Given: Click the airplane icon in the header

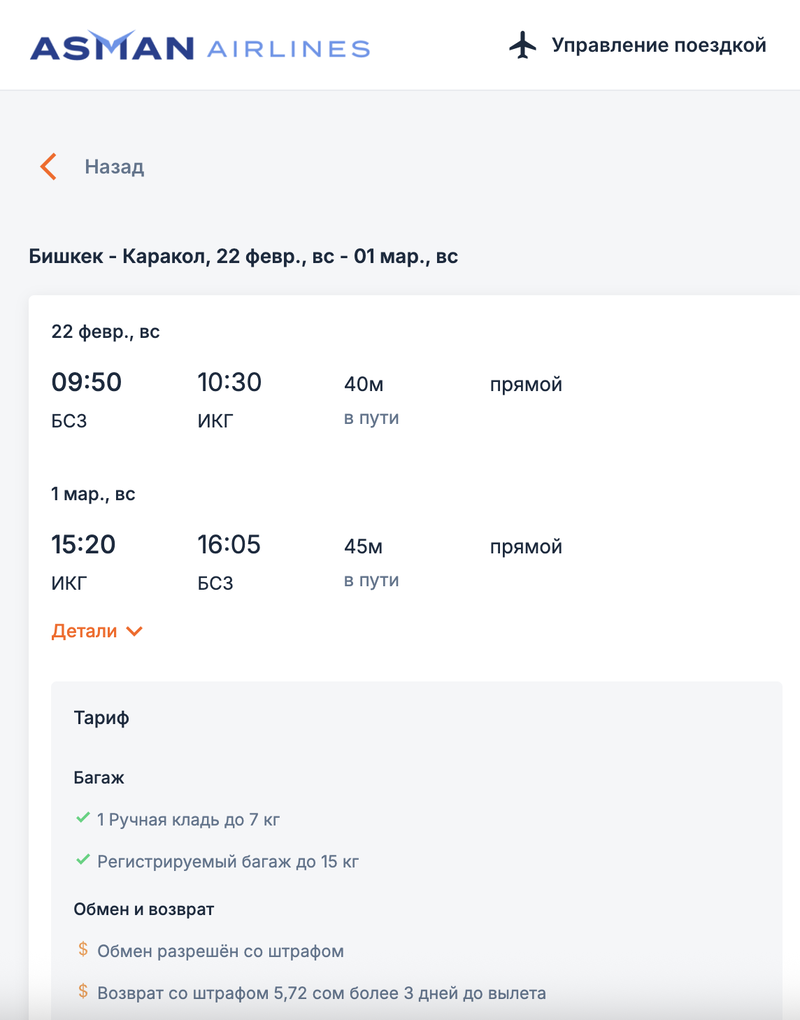Looking at the screenshot, I should 523,45.
